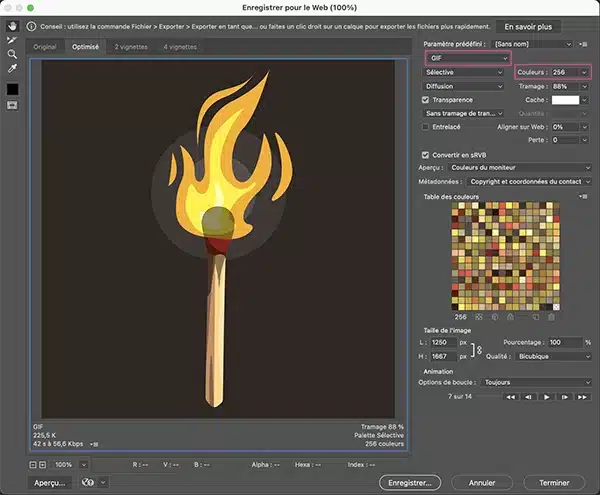Screen dimensions: 600x495
Task: Enable the Entrelacé checkbox
Action: [425, 127]
